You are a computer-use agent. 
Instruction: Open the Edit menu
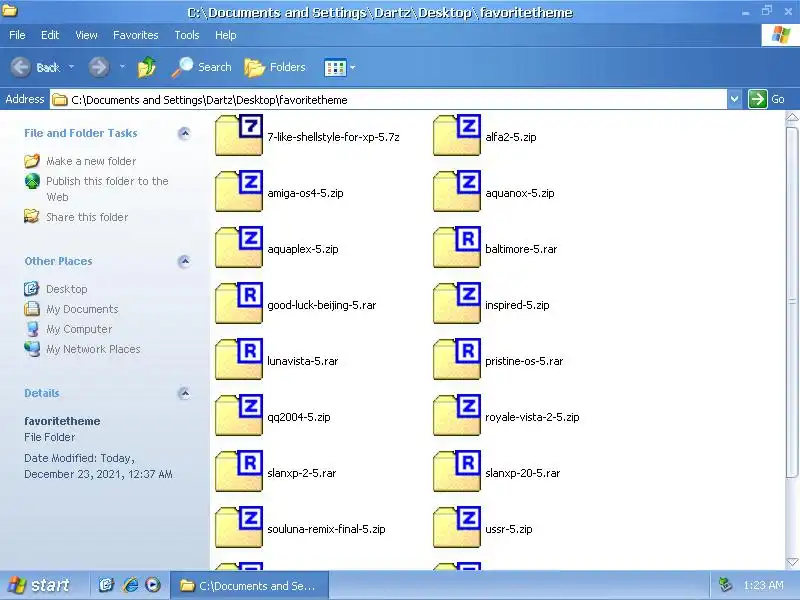tap(50, 35)
